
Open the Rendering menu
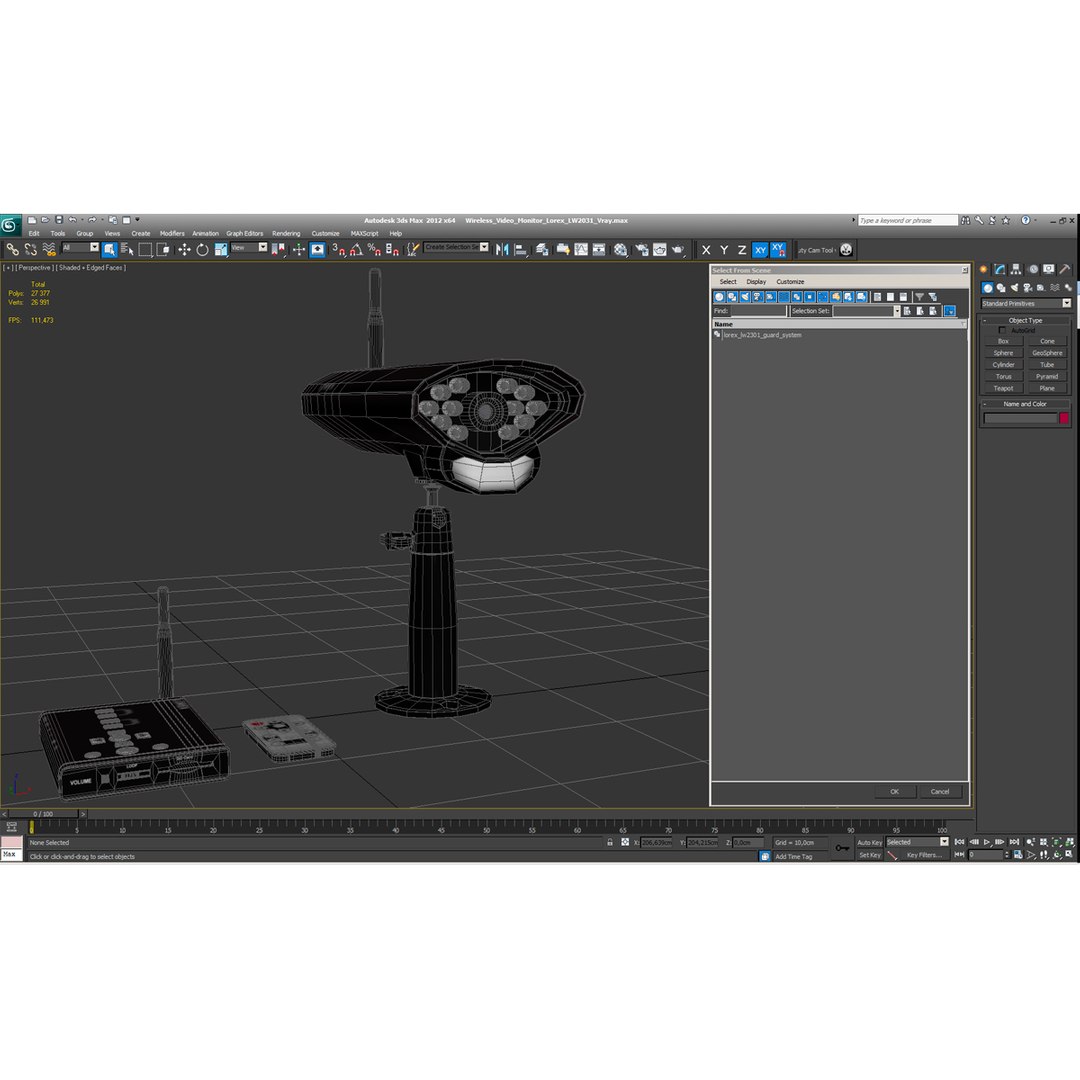click(x=286, y=233)
